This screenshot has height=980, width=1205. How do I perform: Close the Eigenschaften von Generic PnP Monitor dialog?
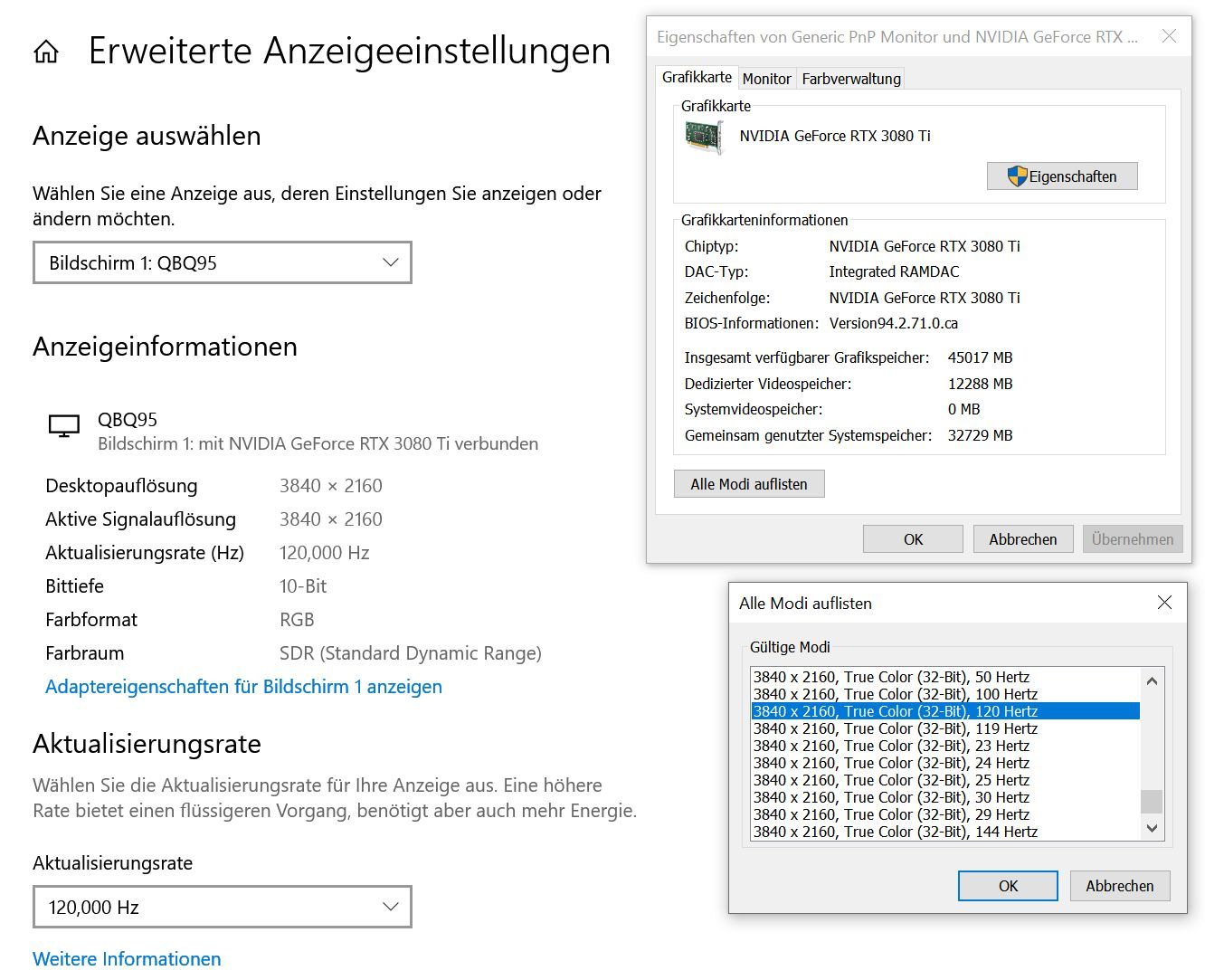point(1169,36)
